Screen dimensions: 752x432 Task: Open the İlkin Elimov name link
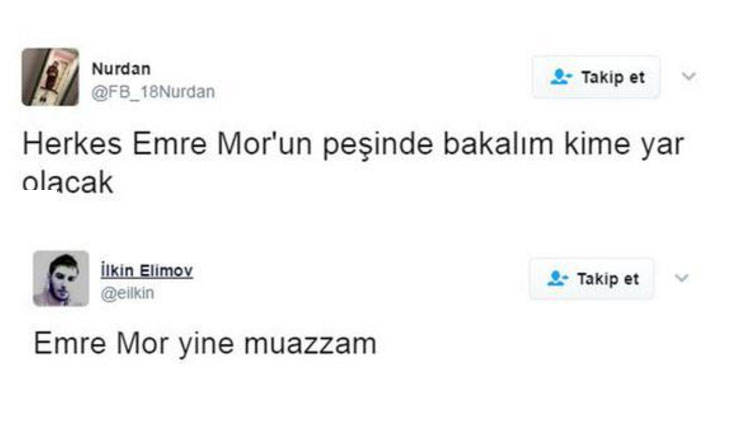(147, 271)
